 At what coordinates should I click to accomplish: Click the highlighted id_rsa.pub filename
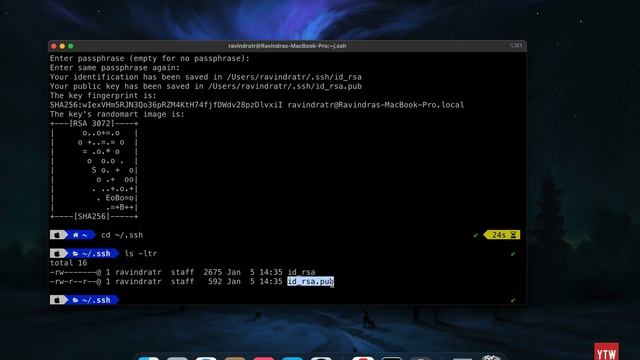tap(311, 281)
